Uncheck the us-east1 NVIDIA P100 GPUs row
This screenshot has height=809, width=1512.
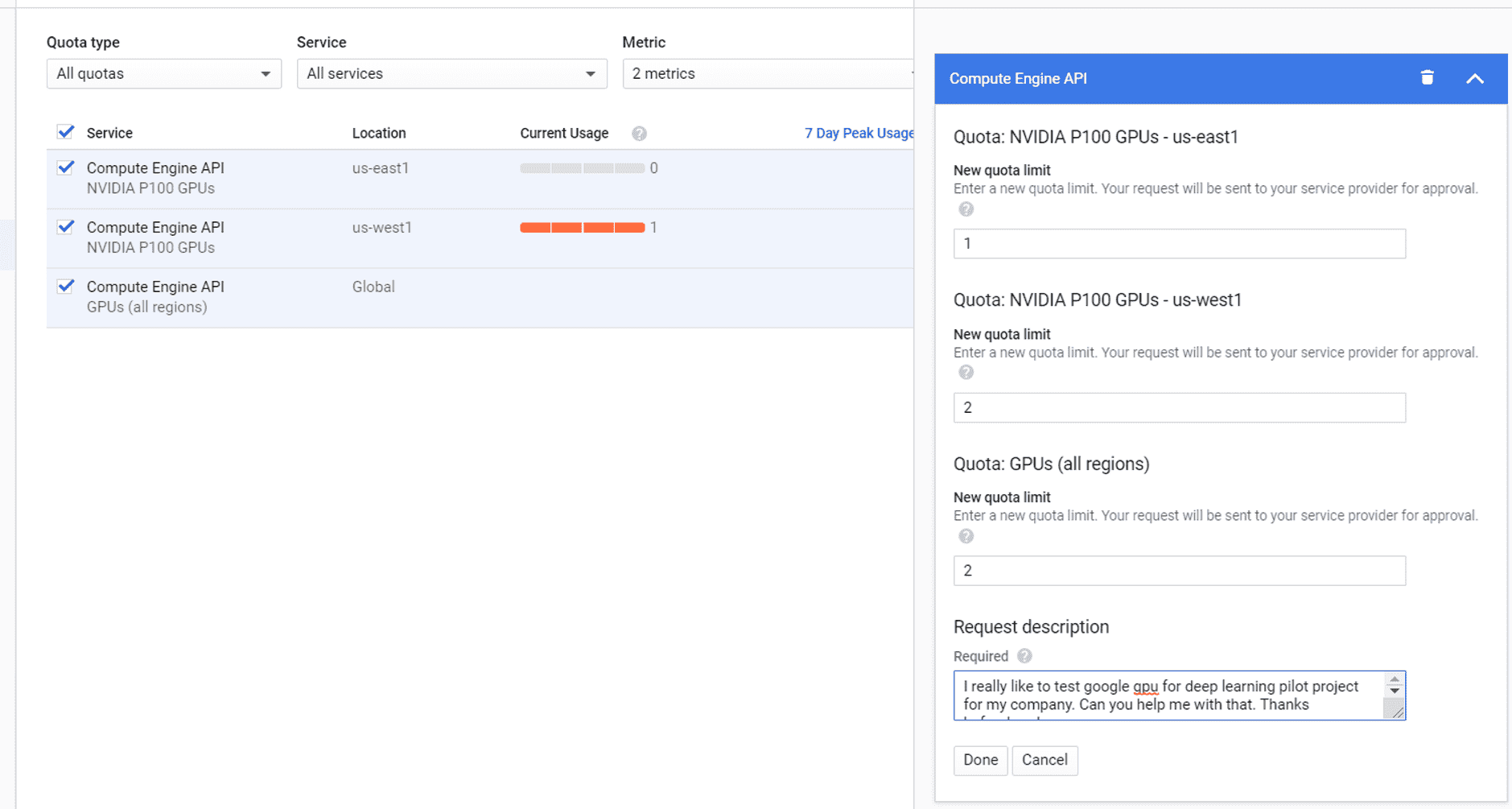click(x=66, y=167)
